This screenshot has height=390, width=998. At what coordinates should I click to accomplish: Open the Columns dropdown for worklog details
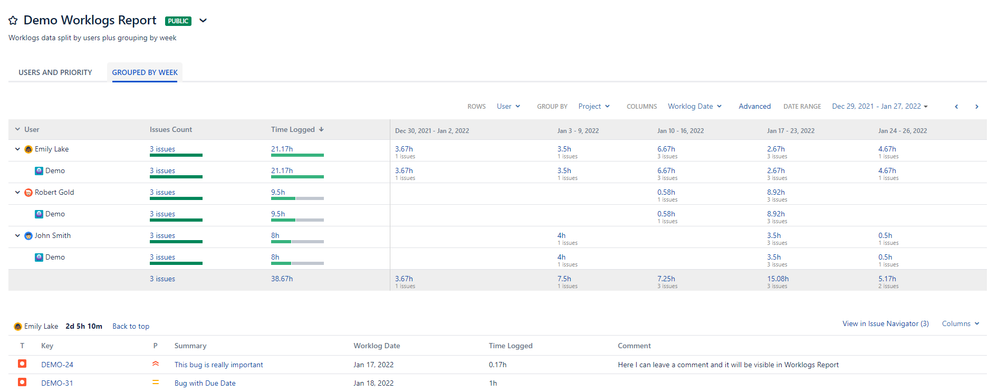pyautogui.click(x=960, y=324)
